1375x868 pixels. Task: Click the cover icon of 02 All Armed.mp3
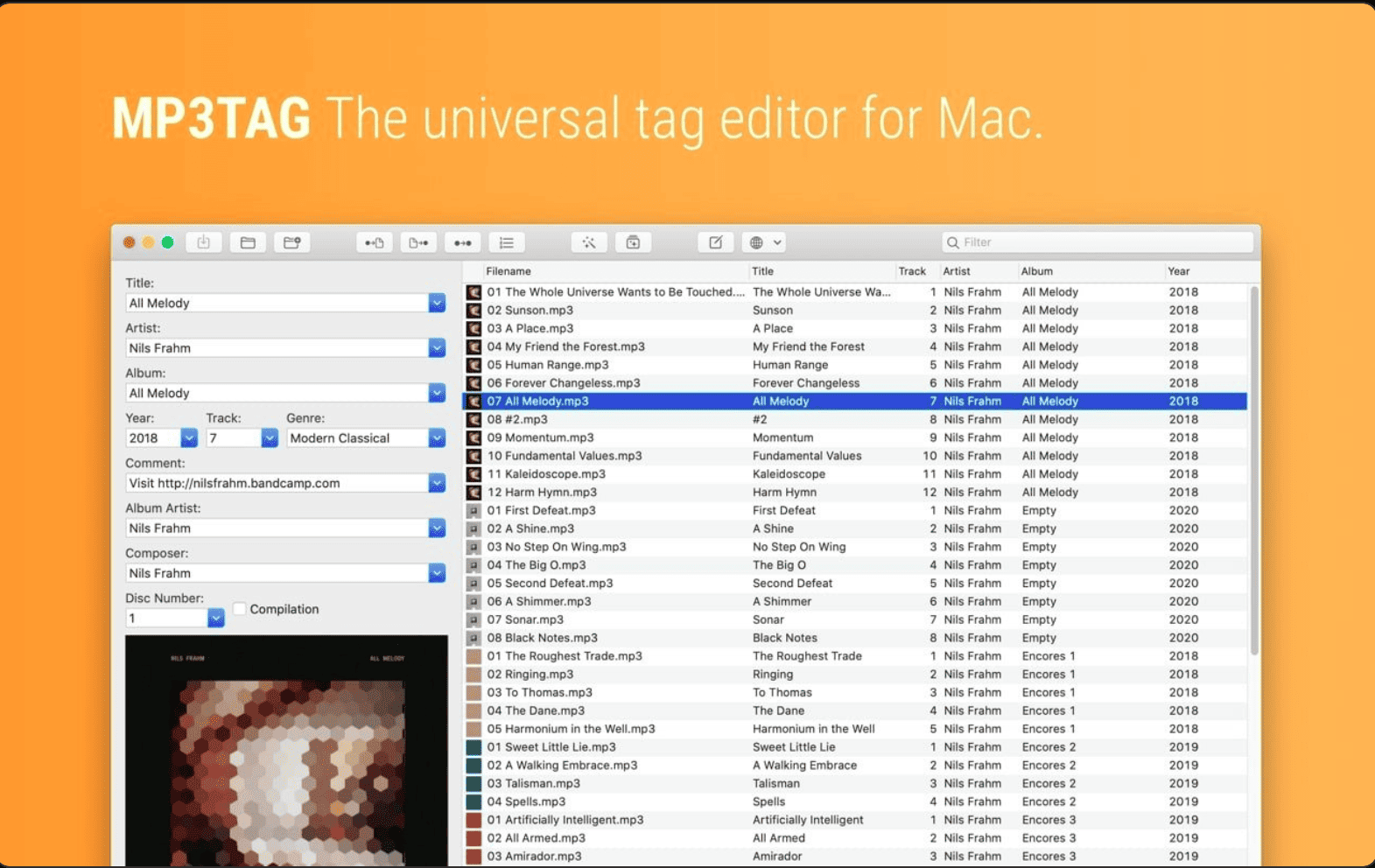click(474, 838)
